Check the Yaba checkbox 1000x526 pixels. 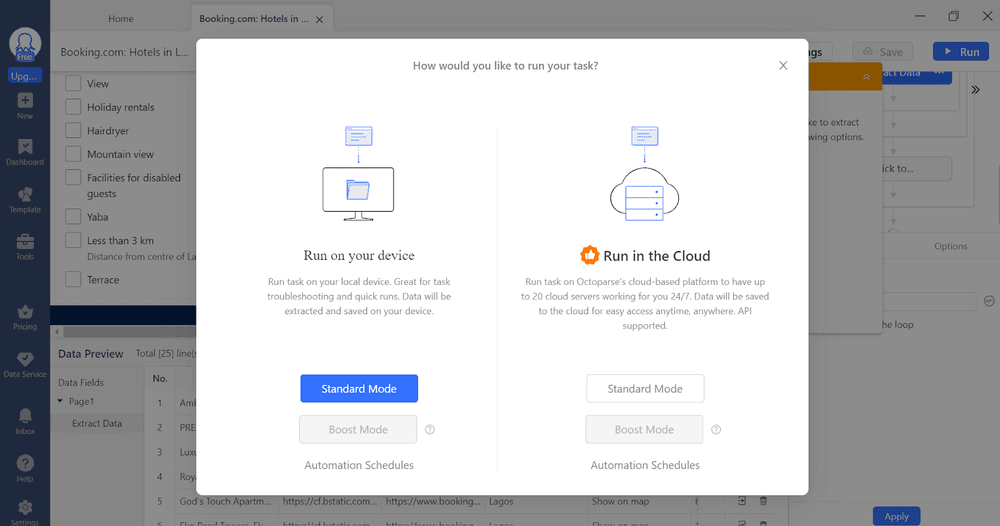point(73,217)
